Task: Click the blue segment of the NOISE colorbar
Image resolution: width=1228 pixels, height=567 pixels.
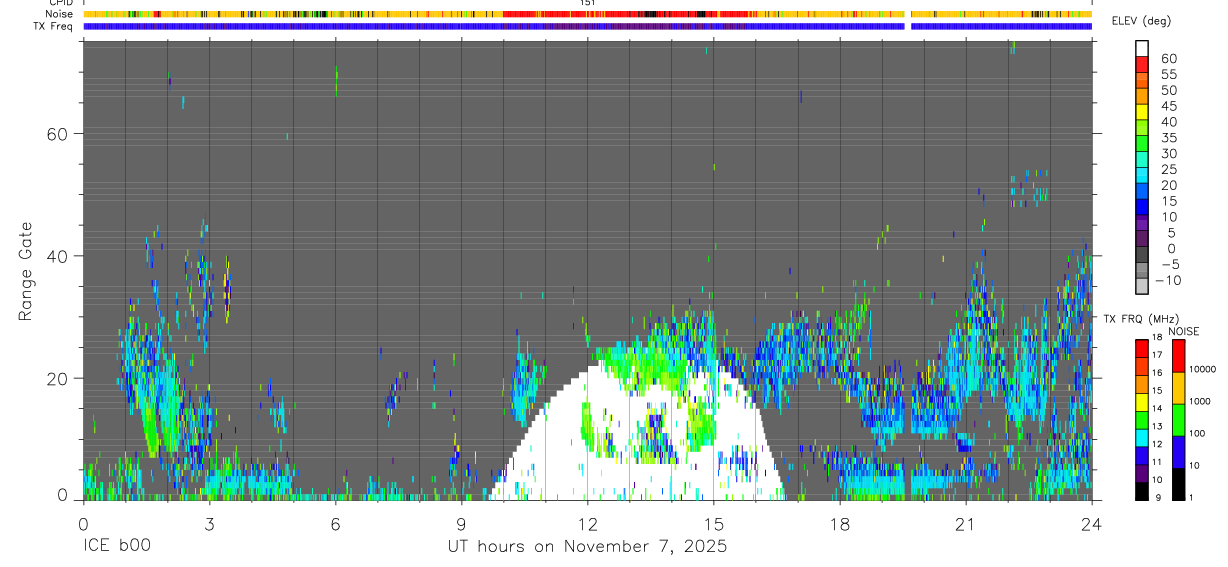Action: coord(1179,452)
